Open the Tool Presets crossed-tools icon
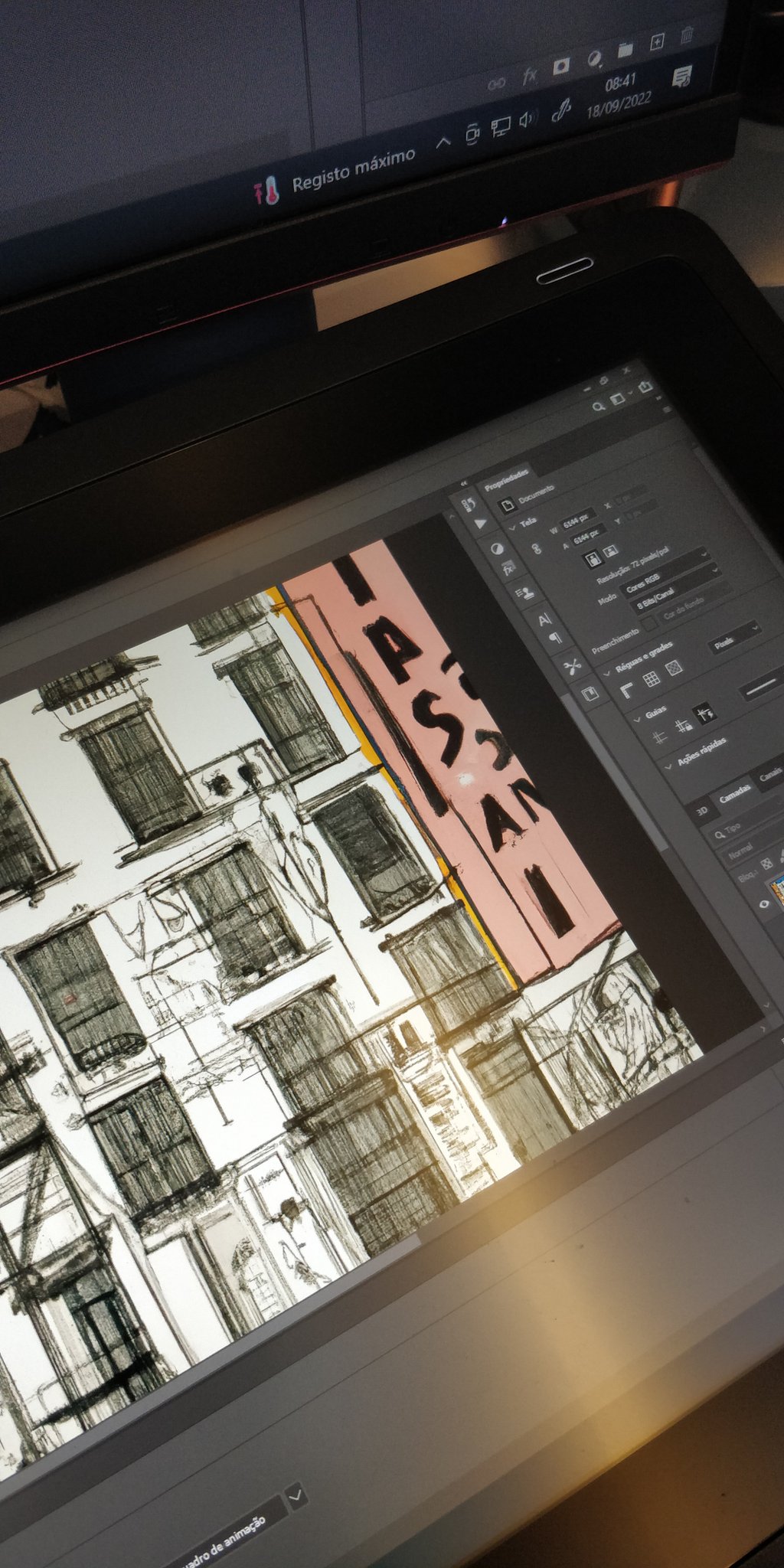Viewport: 784px width, 1568px height. [x=572, y=667]
